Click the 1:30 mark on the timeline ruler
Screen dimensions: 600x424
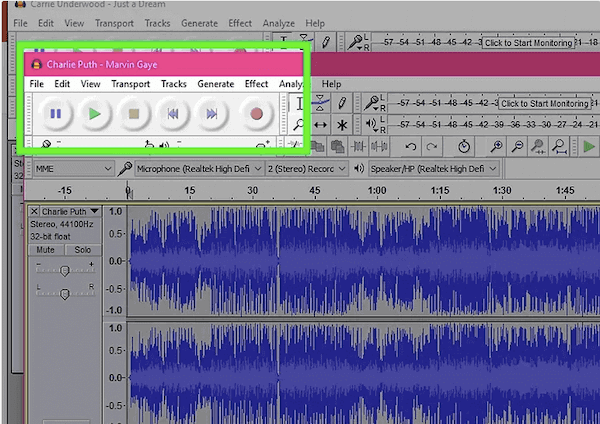tap(502, 191)
